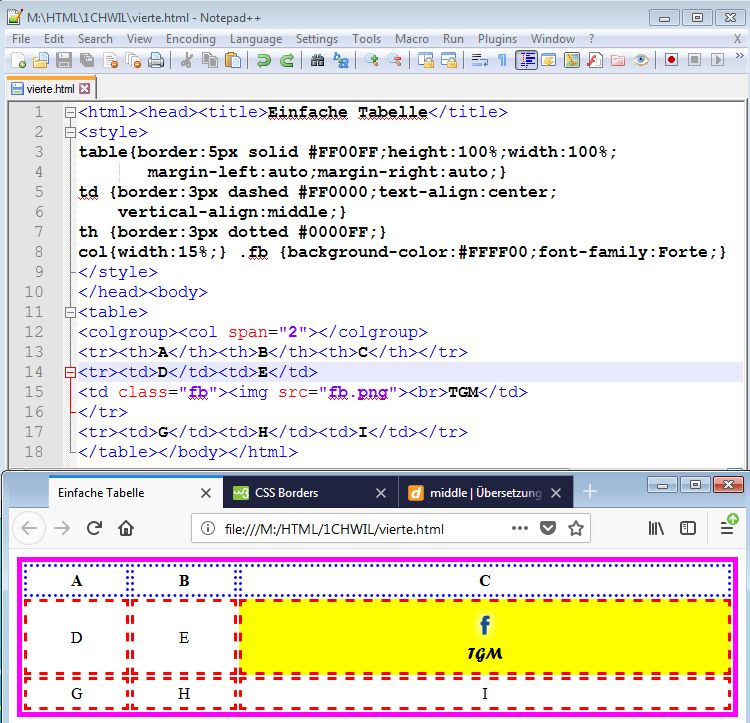Viewport: 750px width, 723px height.
Task: Open the Search menu
Action: click(95, 39)
